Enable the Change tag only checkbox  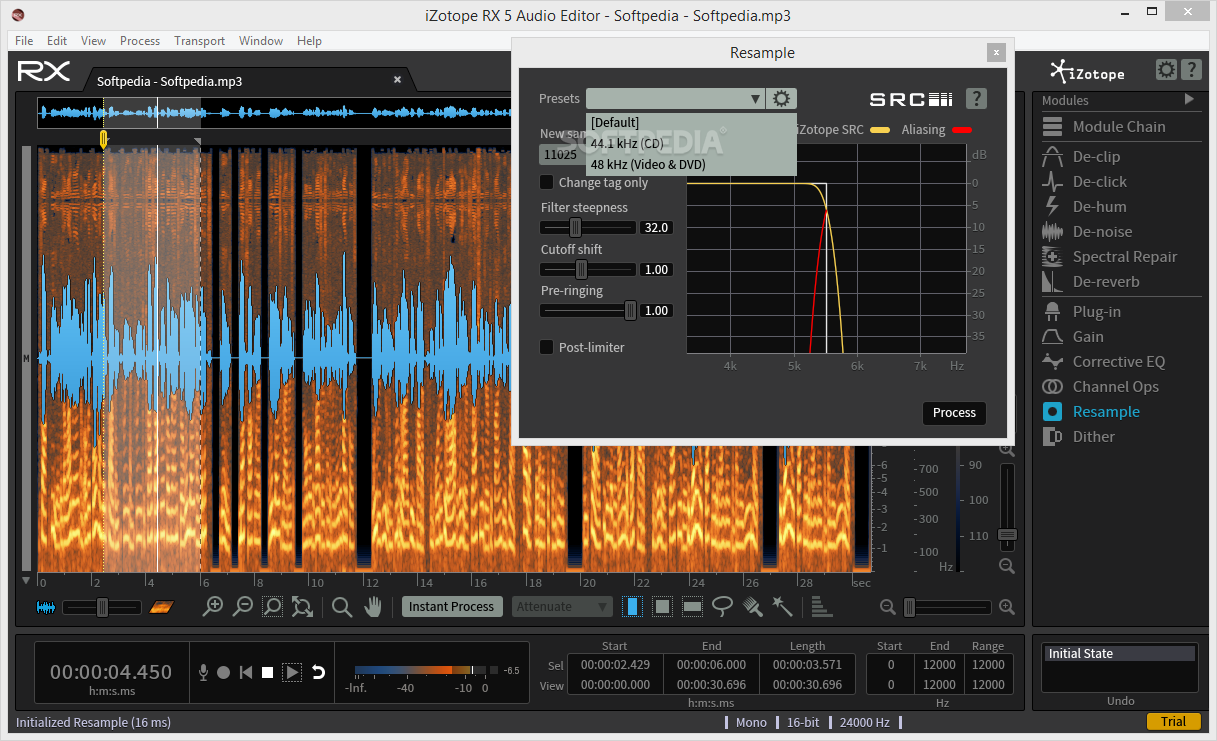pyautogui.click(x=547, y=182)
